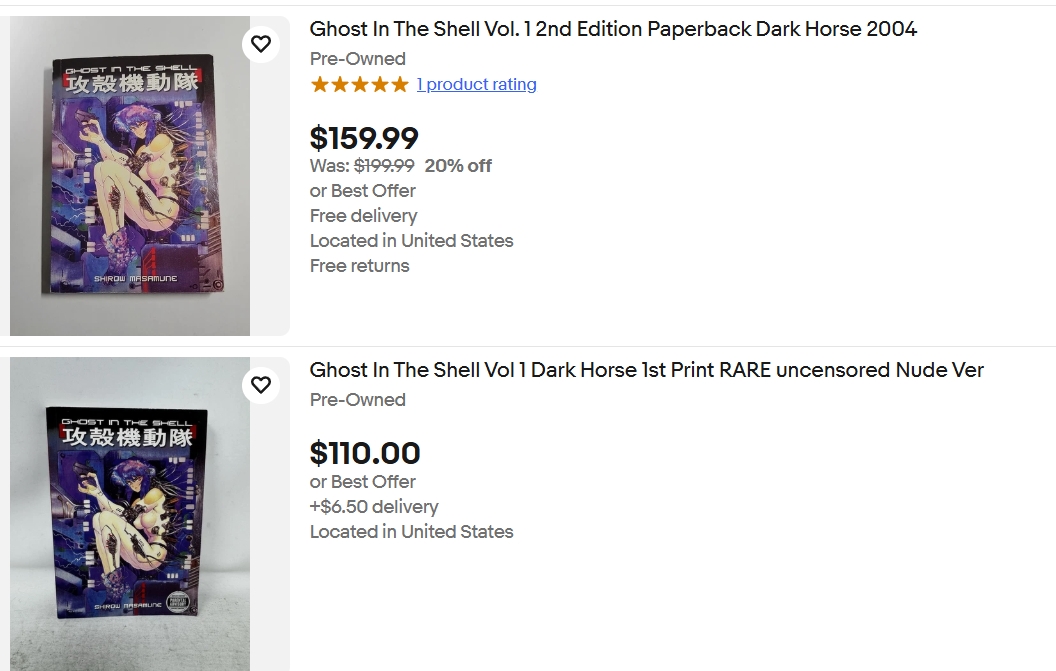Add the 2nd Edition listing to watchlist
Image resolution: width=1056 pixels, height=671 pixels.
coord(261,44)
